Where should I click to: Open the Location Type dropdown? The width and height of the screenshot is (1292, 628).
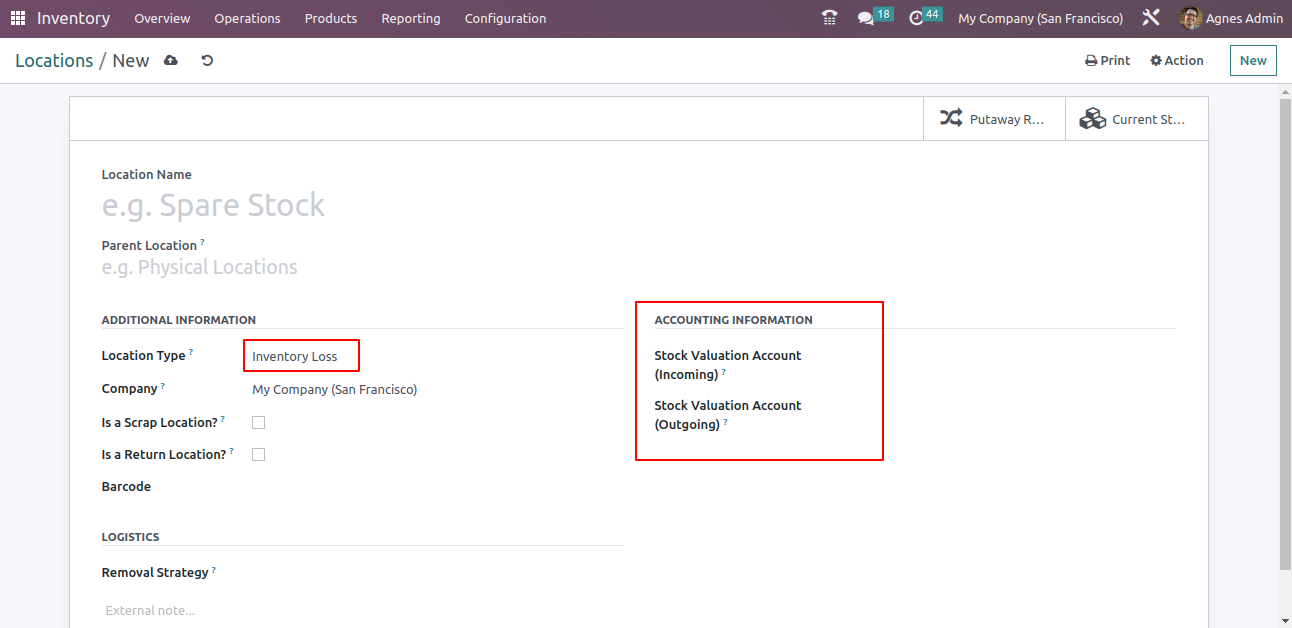[300, 356]
